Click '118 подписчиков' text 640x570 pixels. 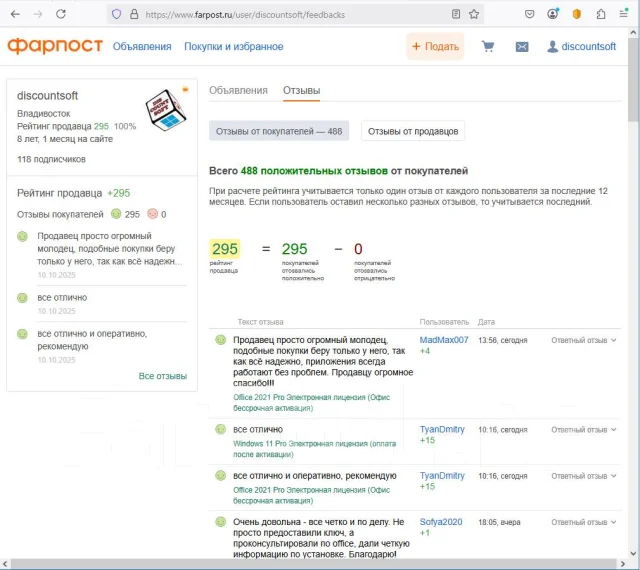pyautogui.click(x=51, y=159)
